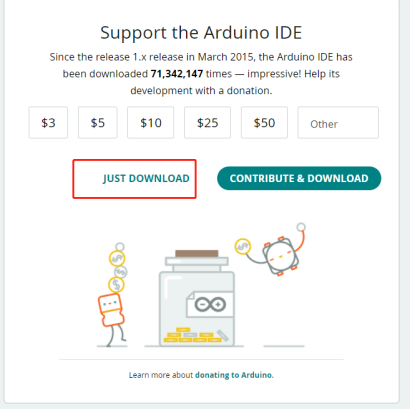This screenshot has height=410, width=410.
Task: Choose the $50 donation amount
Action: pyautogui.click(x=264, y=123)
